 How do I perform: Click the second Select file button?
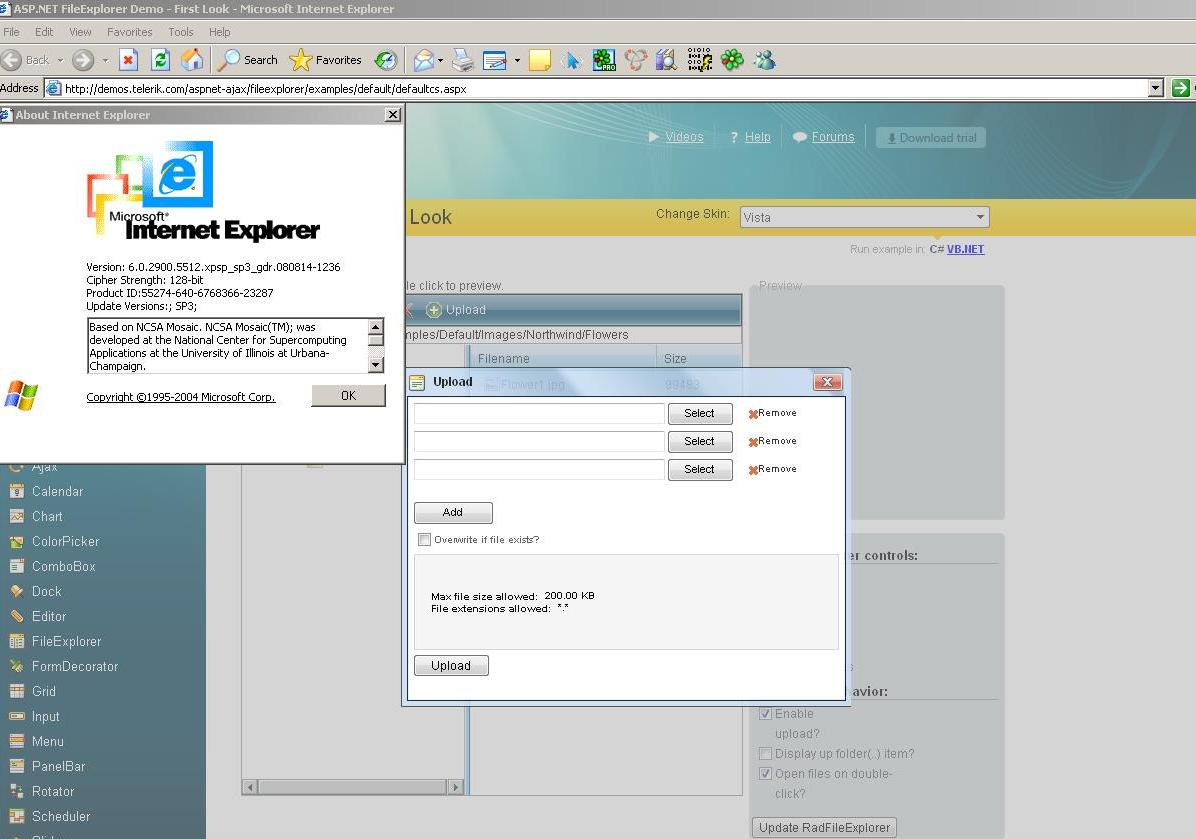click(699, 442)
